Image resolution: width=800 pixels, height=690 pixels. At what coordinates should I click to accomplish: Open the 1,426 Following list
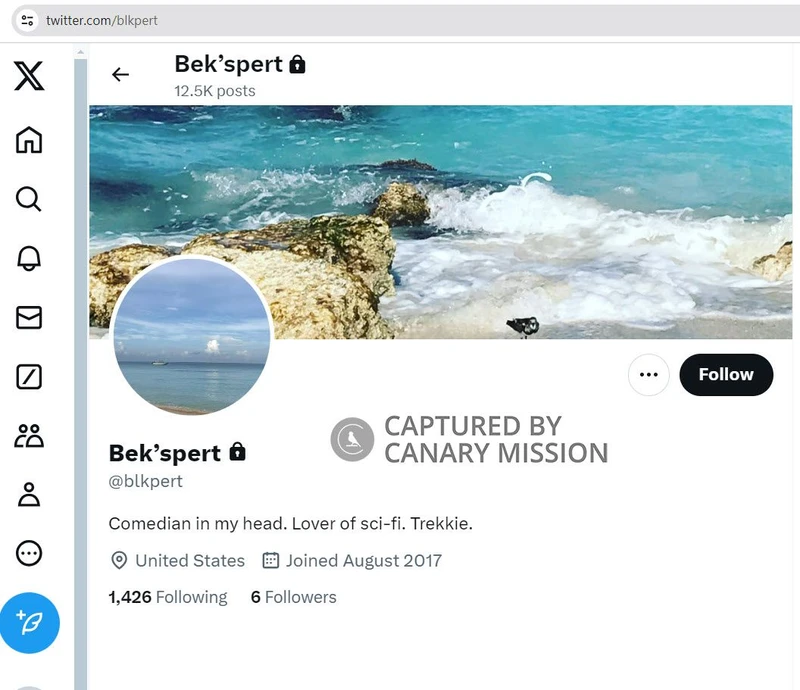[x=168, y=597]
